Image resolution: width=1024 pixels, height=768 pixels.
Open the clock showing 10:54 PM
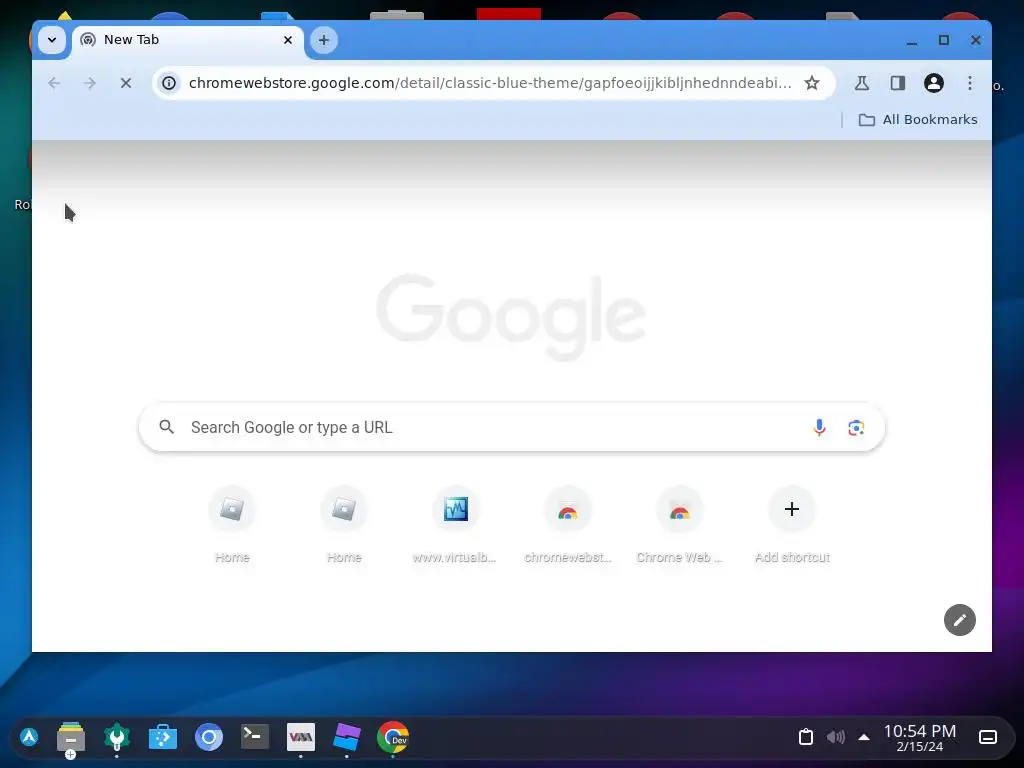coord(920,738)
